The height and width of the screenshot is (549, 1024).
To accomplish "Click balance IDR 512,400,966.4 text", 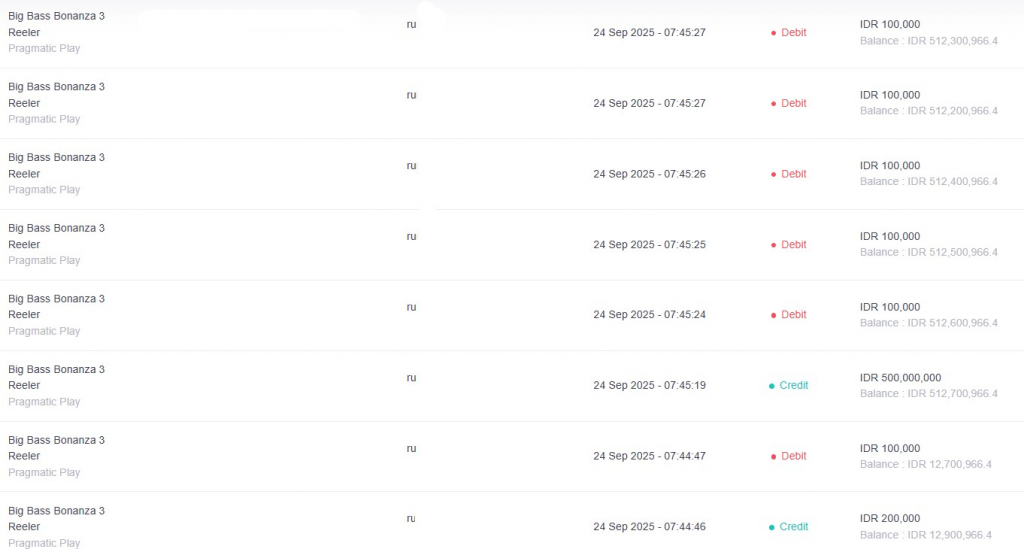I will coord(929,181).
